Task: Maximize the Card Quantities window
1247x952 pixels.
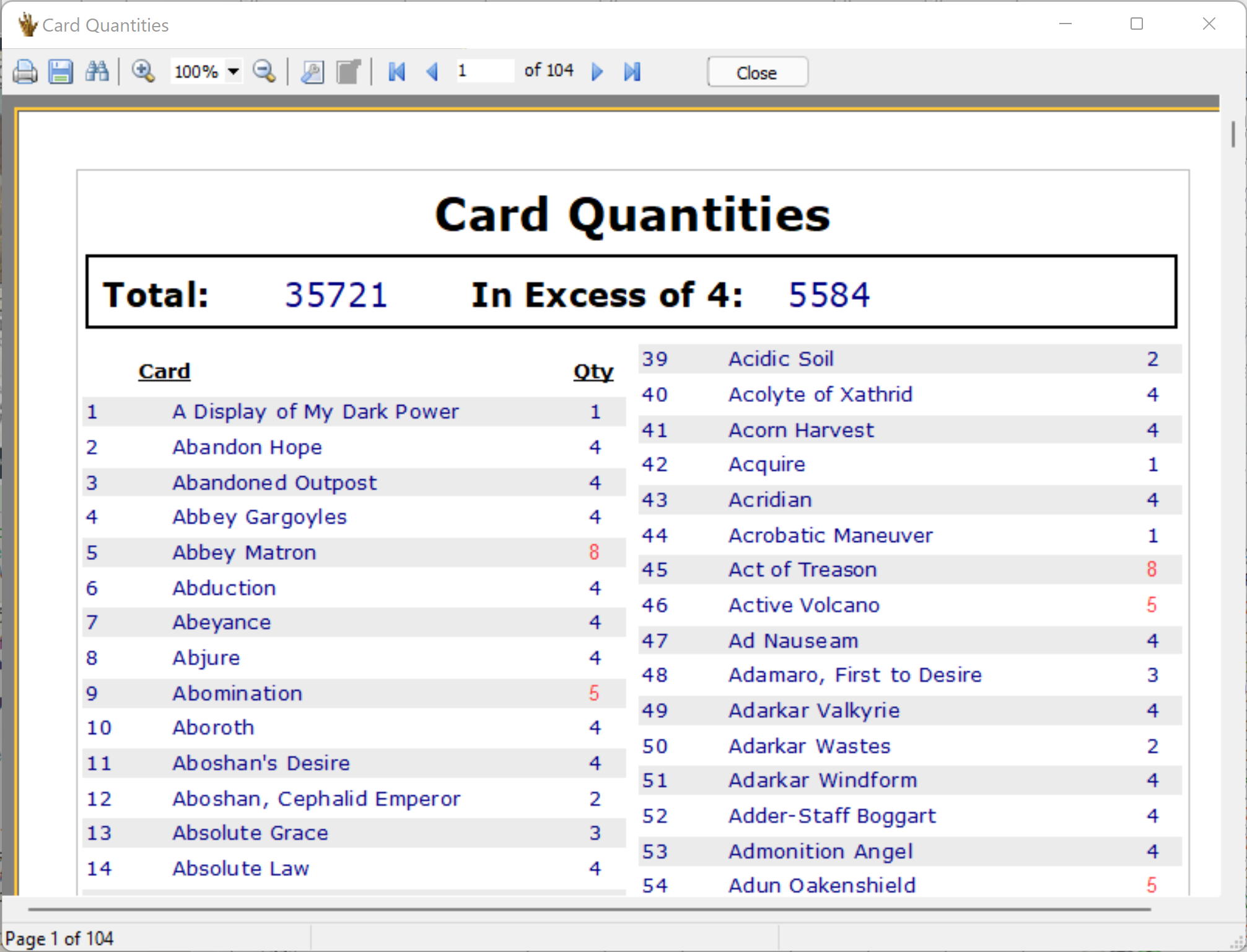Action: pyautogui.click(x=1136, y=24)
